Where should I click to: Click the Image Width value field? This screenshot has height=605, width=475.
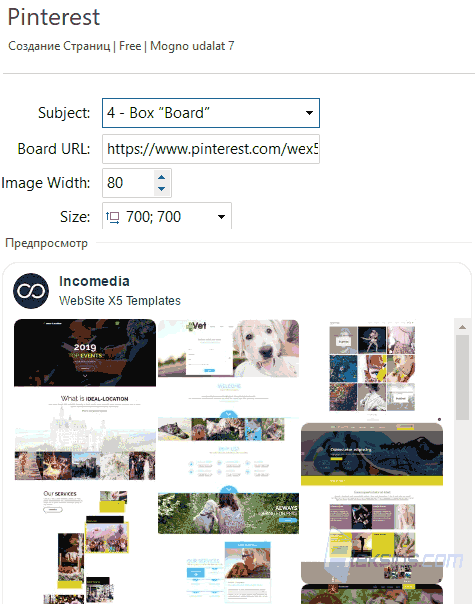click(128, 183)
